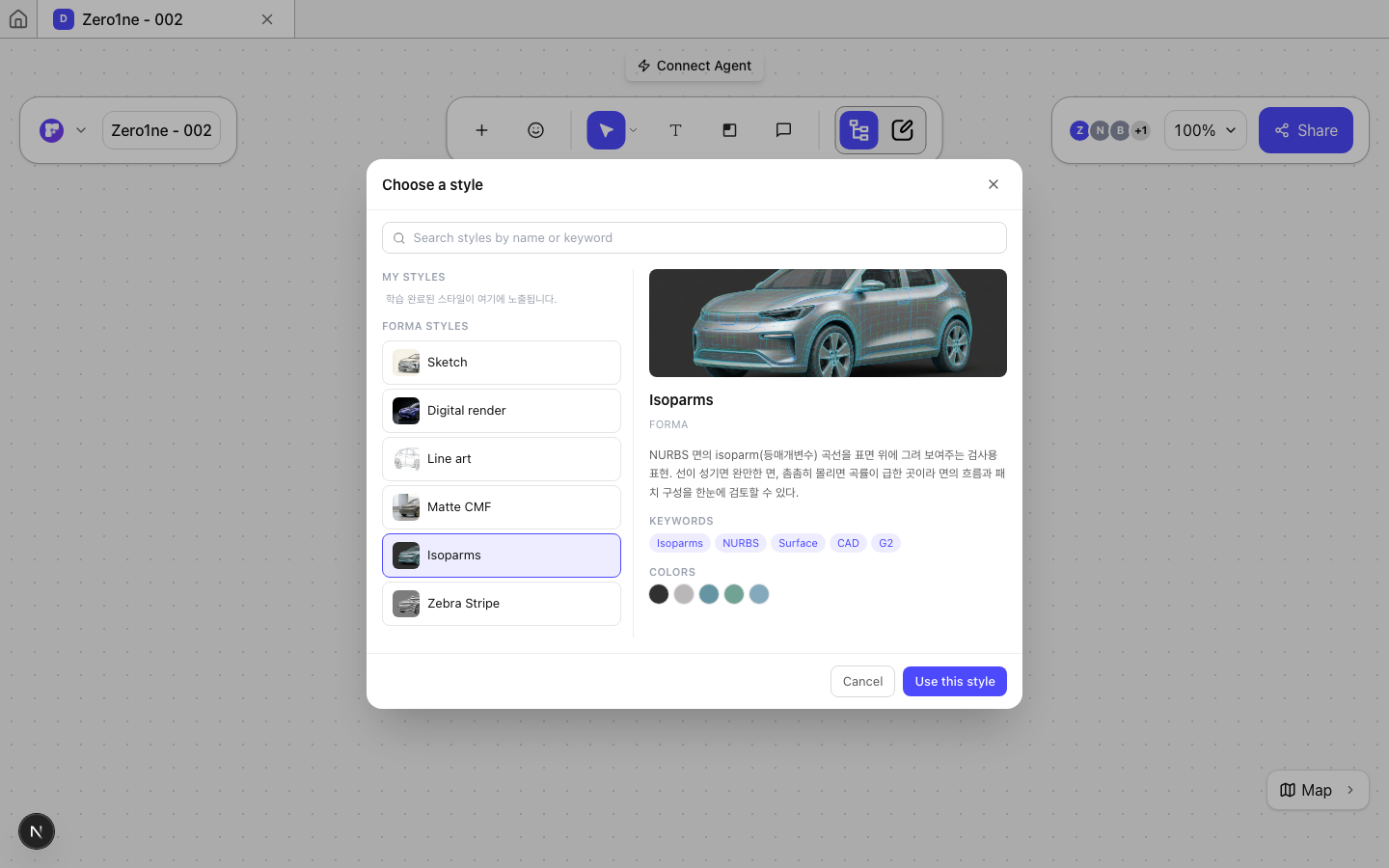
Task: Click the Share button
Action: 1305,130
